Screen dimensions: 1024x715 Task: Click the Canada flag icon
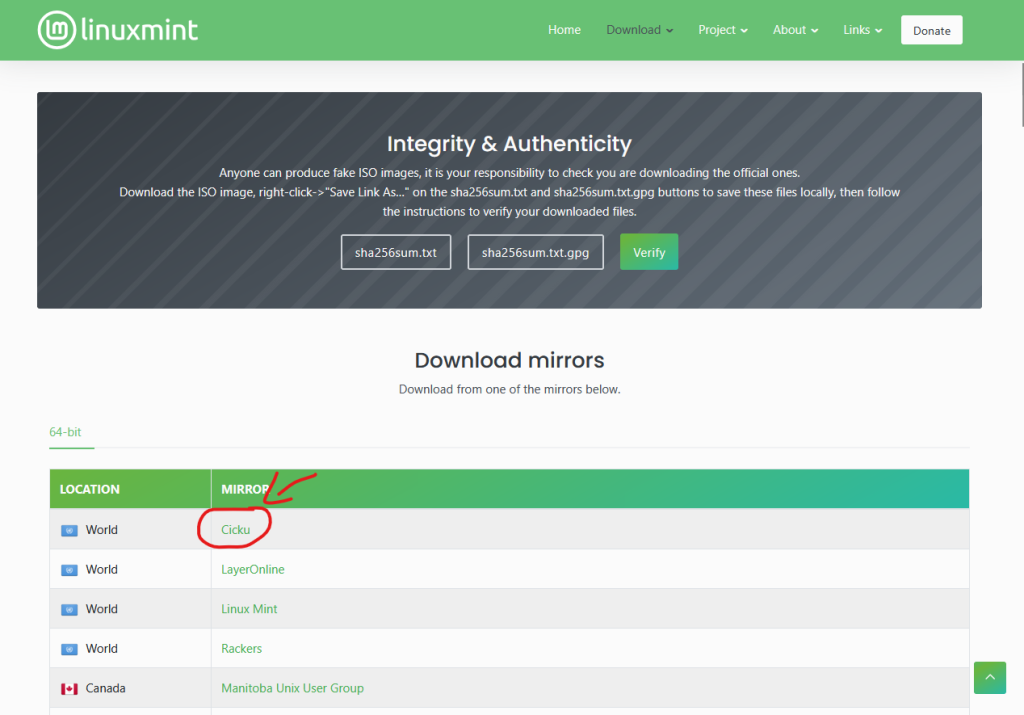[x=69, y=688]
